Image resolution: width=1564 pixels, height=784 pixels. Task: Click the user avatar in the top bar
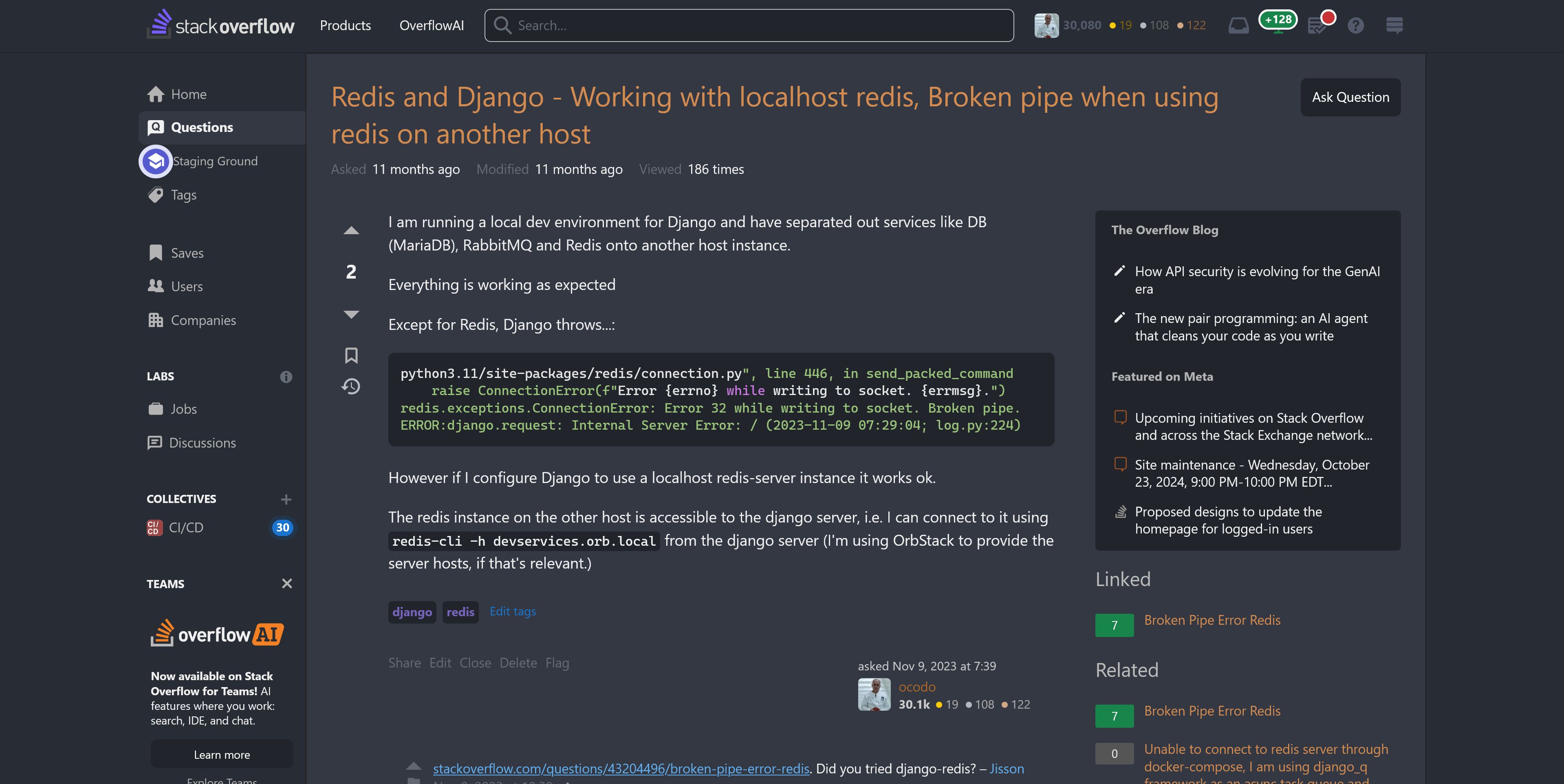[x=1046, y=26]
